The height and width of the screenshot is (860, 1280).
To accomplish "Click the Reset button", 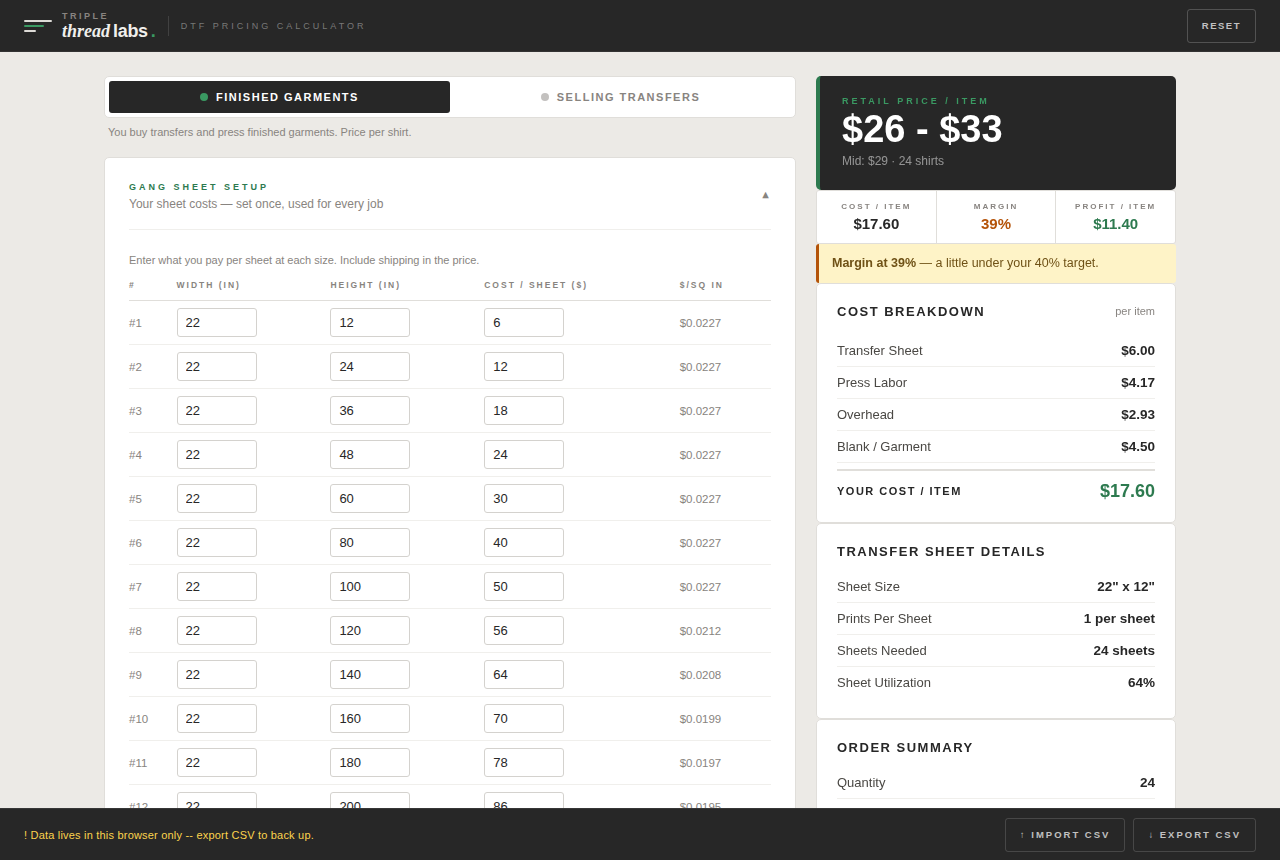I will pos(1221,26).
